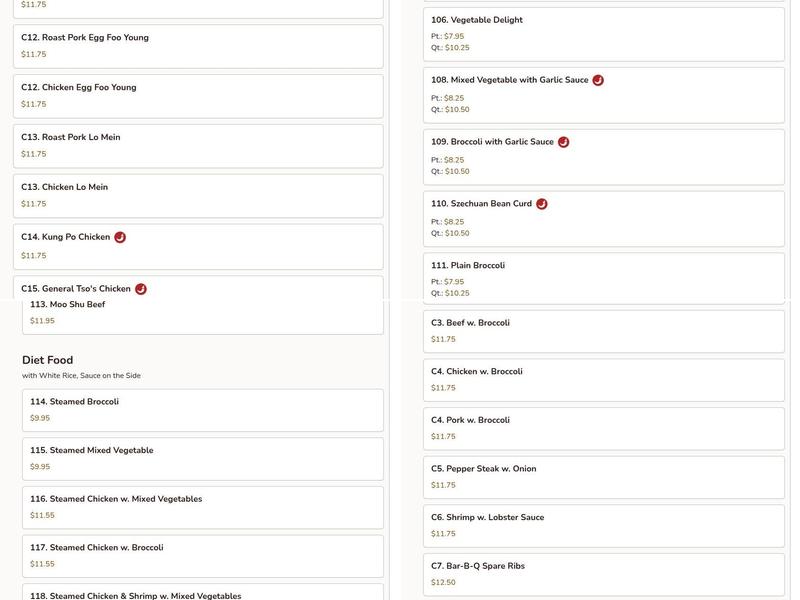
Task: Click the $12.50 price under Bar-B-Q Spare Ribs
Action: (x=440, y=580)
